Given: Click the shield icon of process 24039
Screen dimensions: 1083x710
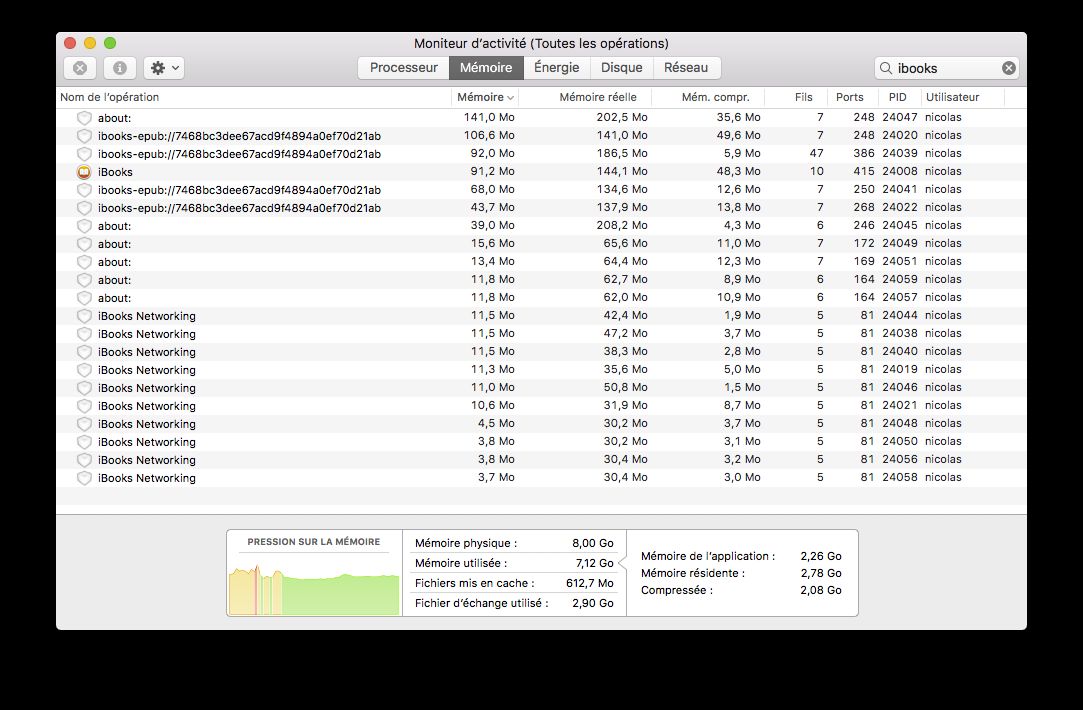Looking at the screenshot, I should 84,153.
